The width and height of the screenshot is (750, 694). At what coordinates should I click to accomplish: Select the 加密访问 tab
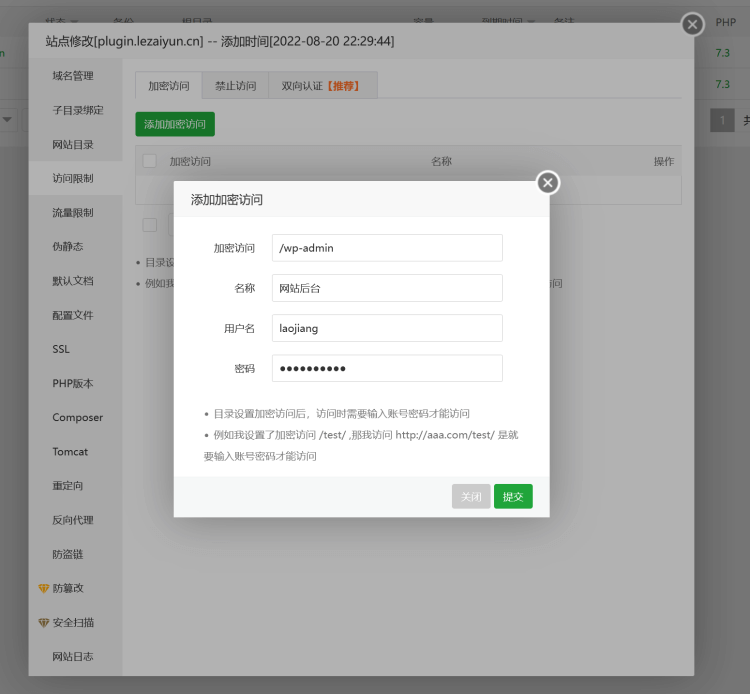(169, 86)
